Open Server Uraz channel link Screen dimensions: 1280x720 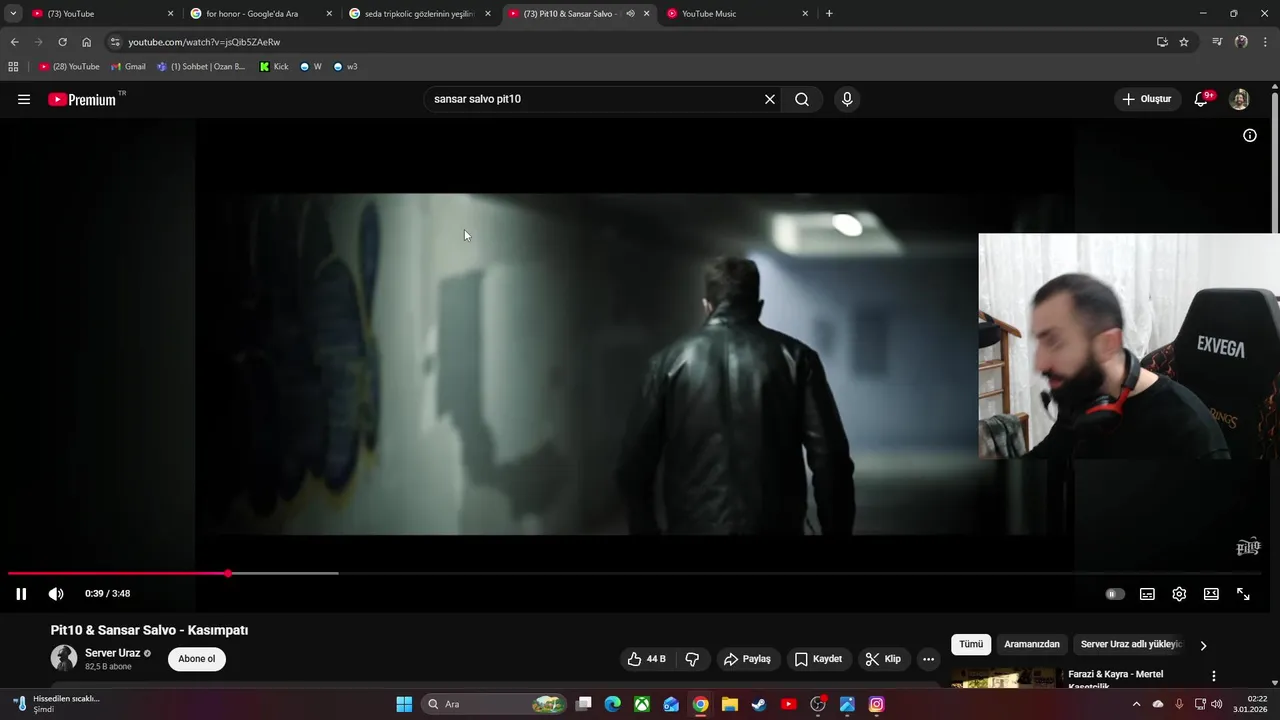[112, 653]
